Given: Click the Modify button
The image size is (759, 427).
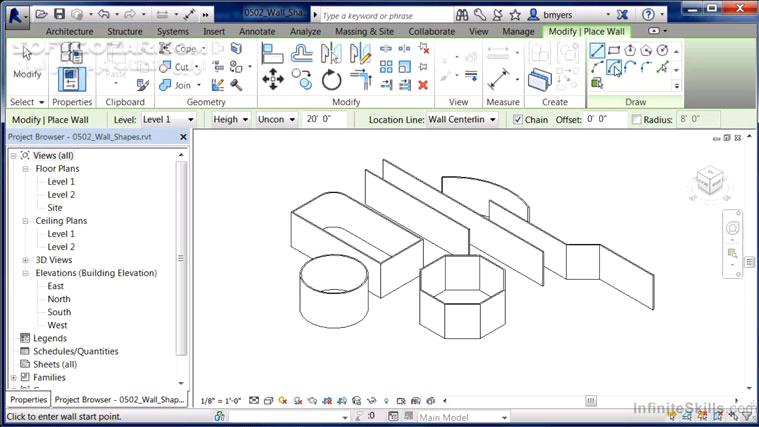Looking at the screenshot, I should 27,62.
